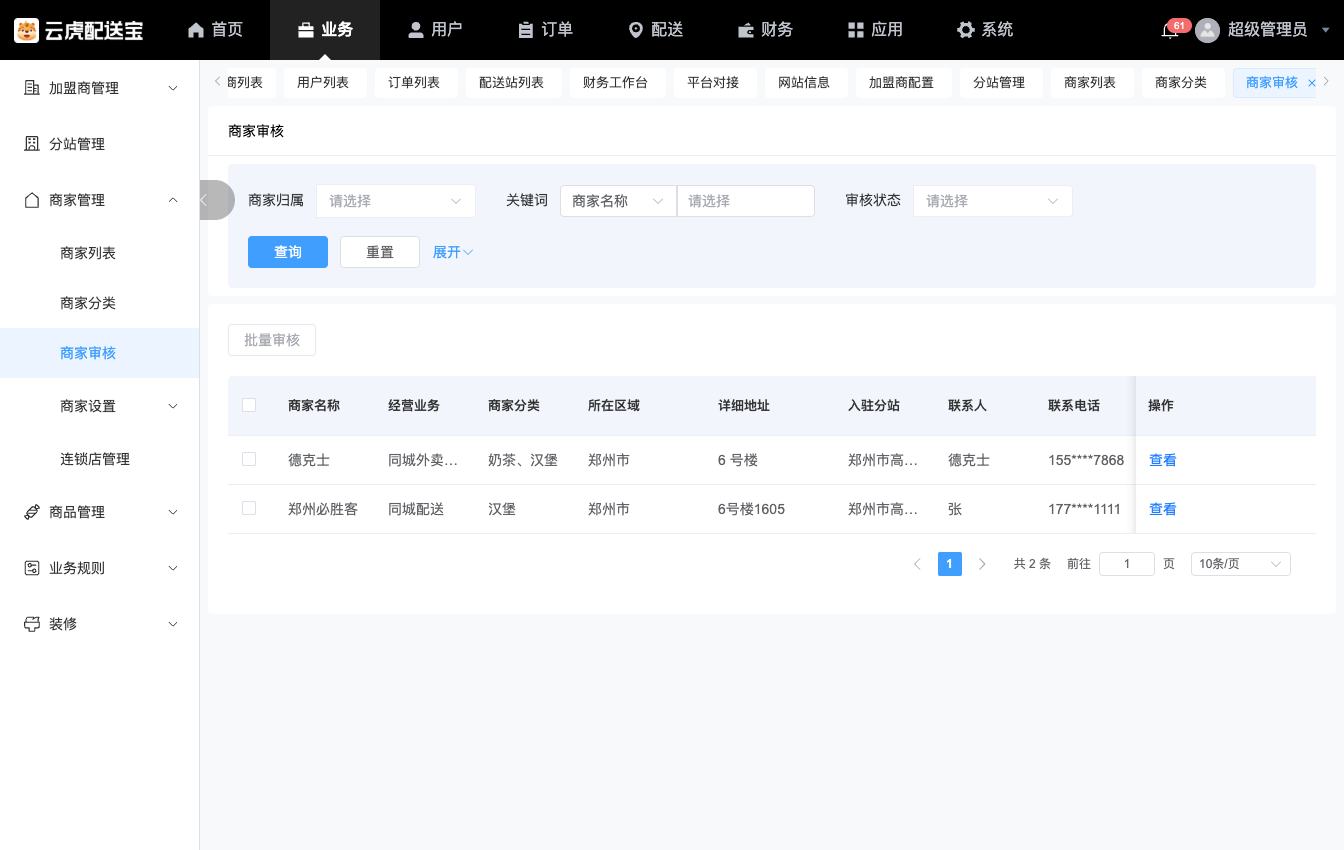
Task: Expand the 商家设置 submenu
Action: [100, 406]
